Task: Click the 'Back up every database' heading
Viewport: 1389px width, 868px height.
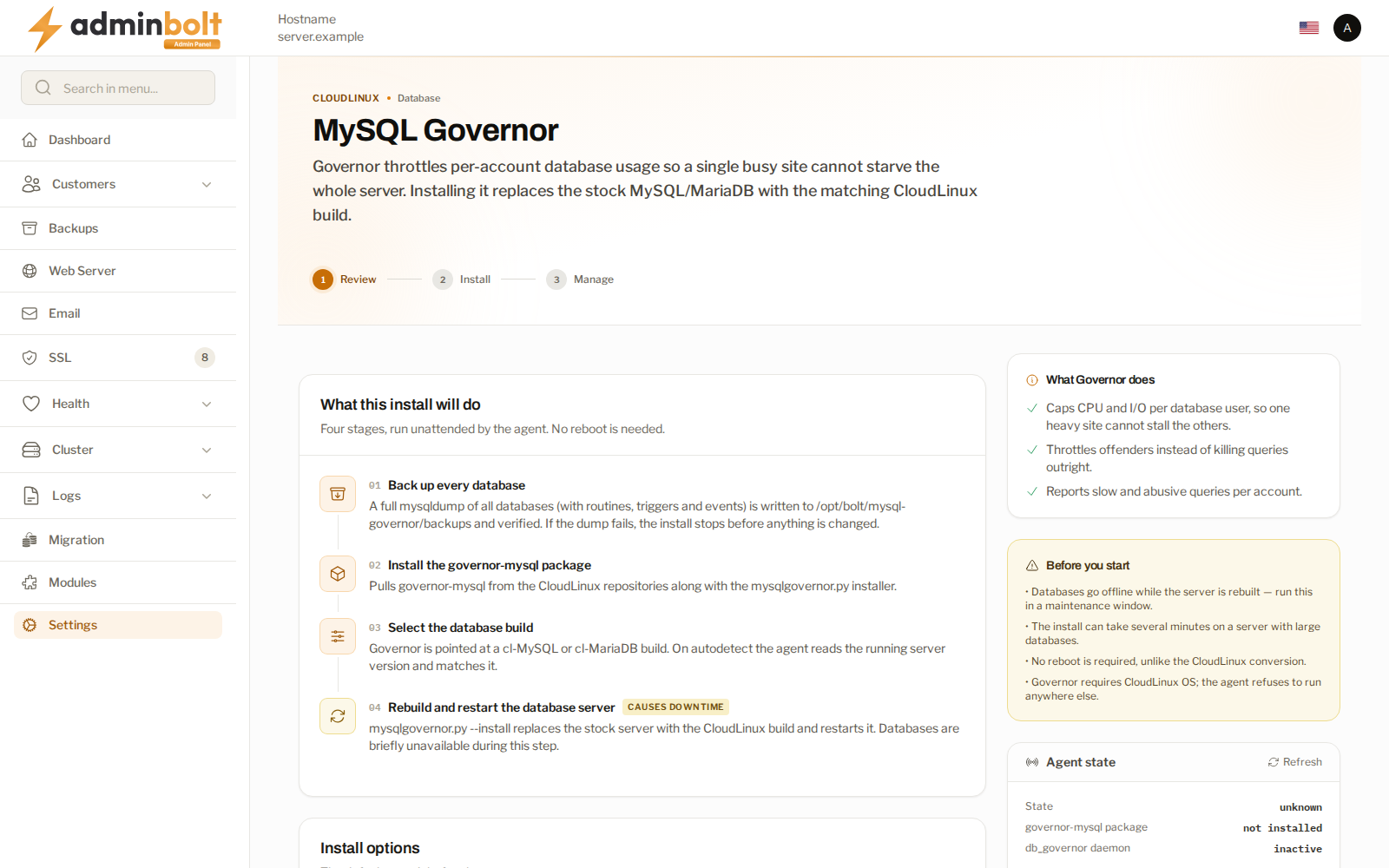Action: [x=457, y=485]
